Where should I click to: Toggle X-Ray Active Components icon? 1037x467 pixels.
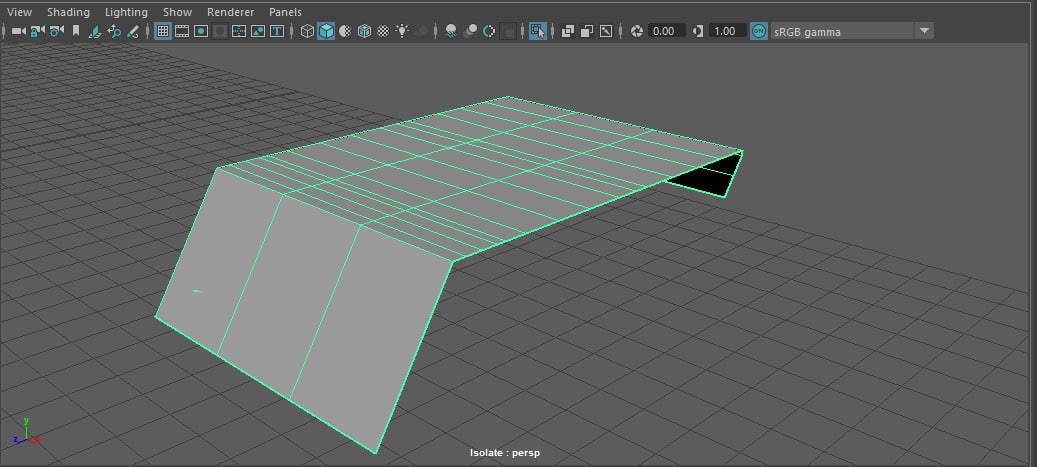587,31
